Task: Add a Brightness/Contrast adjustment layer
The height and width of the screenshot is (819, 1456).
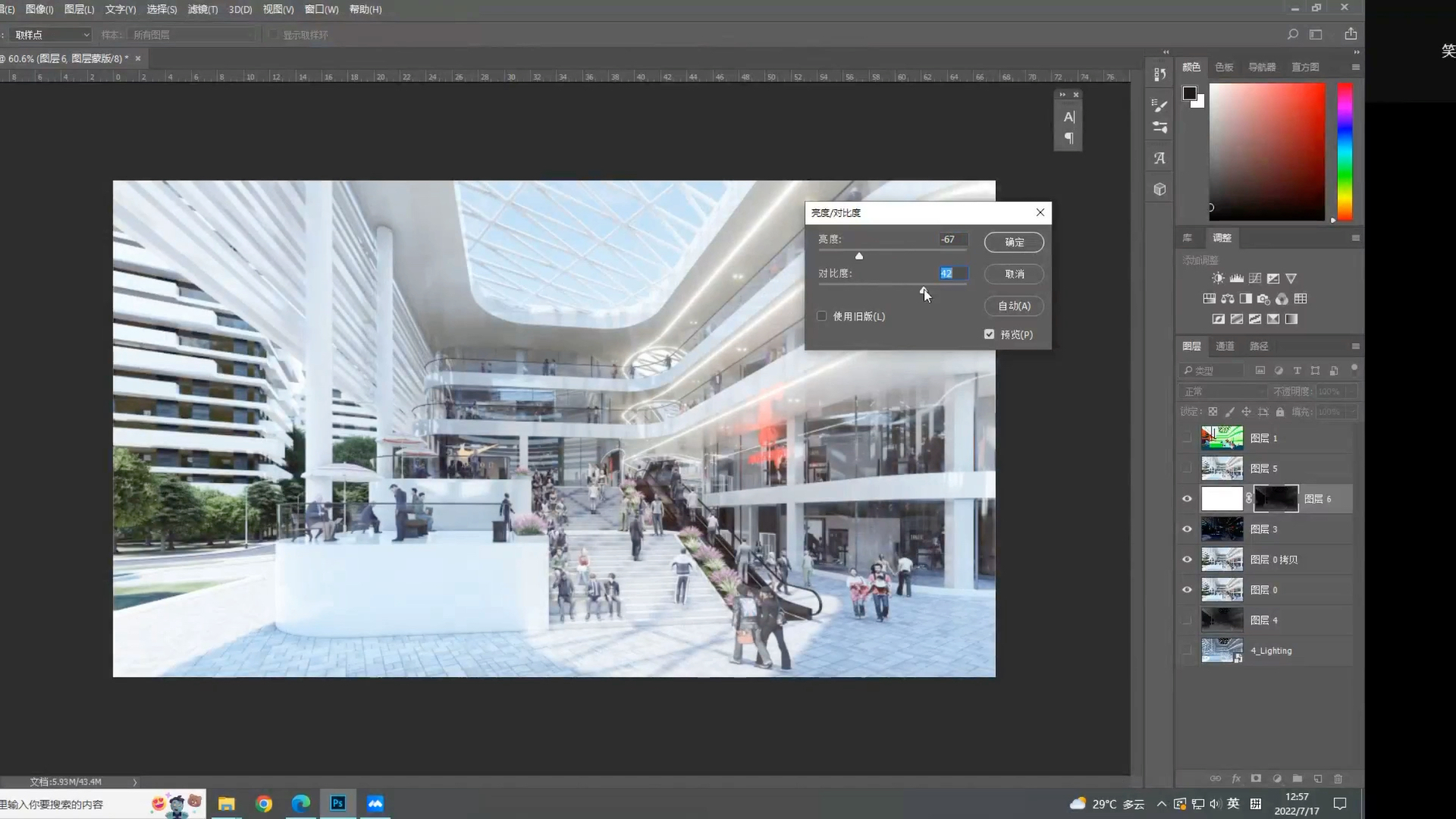Action: [1218, 278]
